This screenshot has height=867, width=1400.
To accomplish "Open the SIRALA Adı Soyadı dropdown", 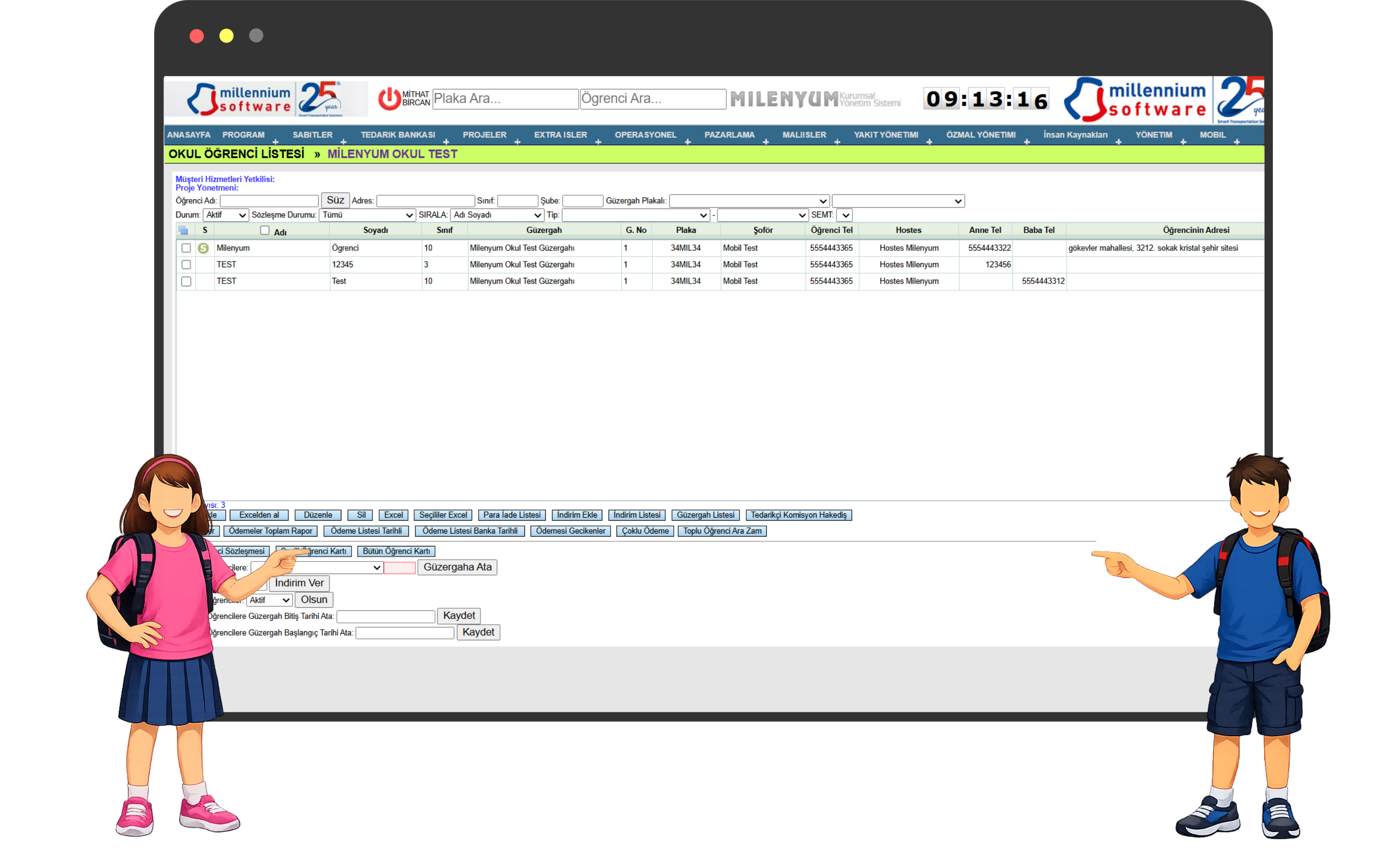I will point(497,215).
